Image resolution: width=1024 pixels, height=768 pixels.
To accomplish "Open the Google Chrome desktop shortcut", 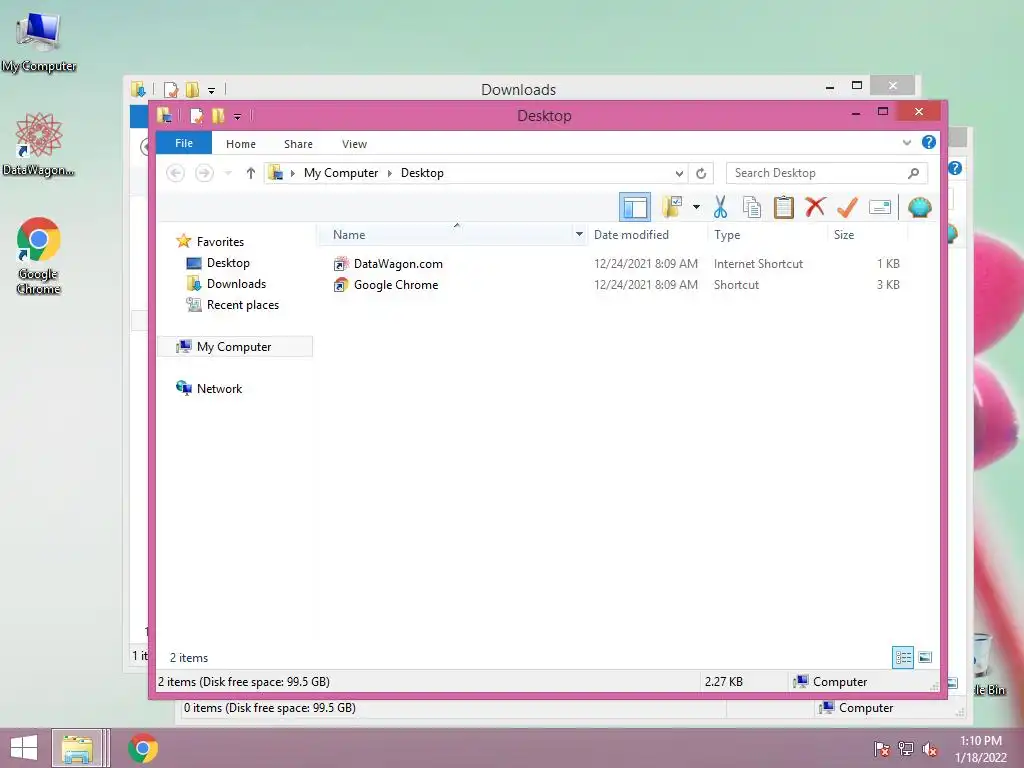I will 39,256.
